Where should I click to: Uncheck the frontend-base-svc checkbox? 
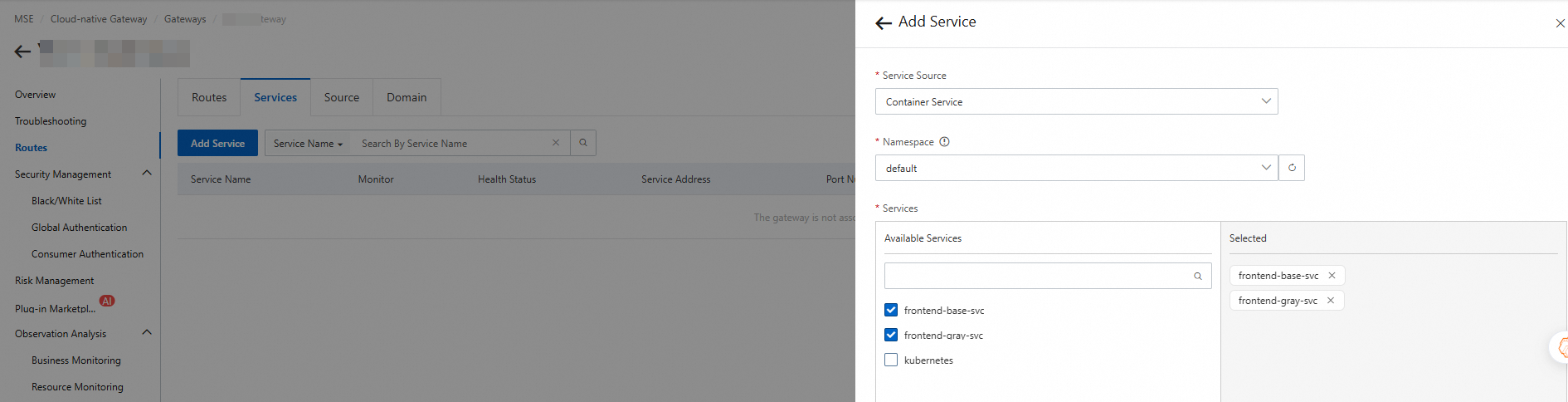pos(891,310)
